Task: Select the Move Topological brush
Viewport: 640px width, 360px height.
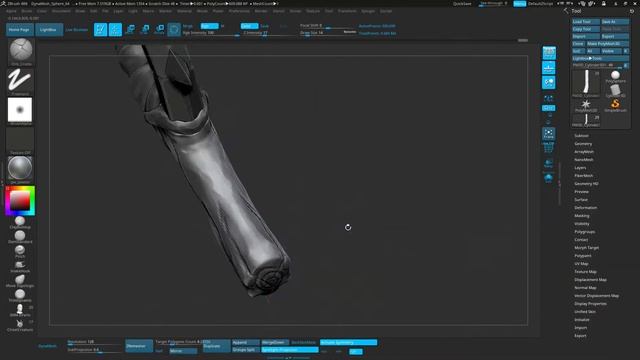Action: point(20,281)
